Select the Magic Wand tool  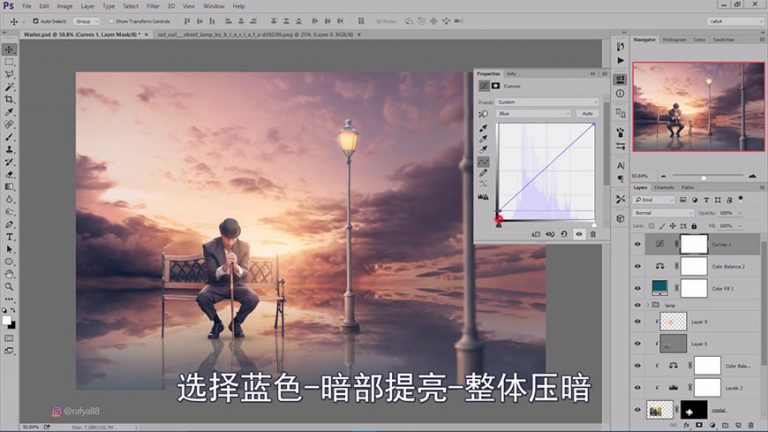click(9, 87)
